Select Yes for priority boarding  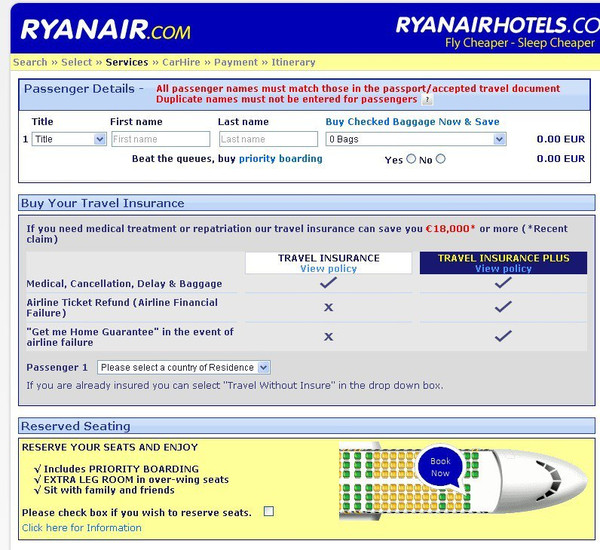tap(410, 159)
